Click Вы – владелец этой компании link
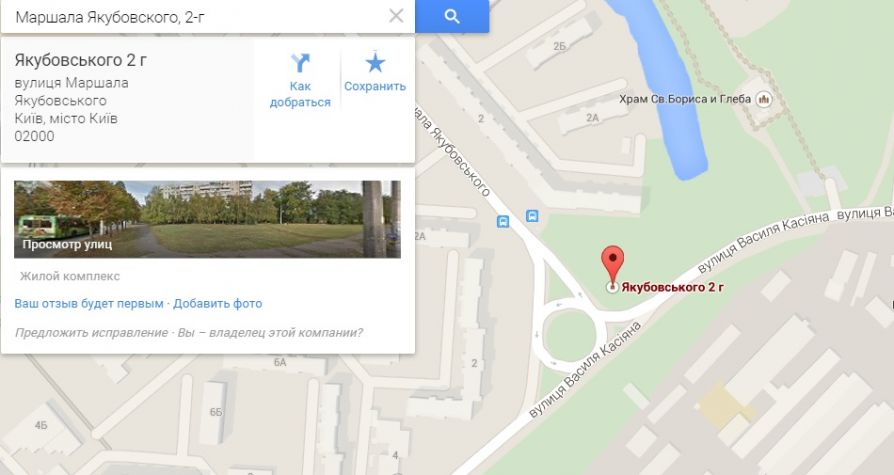Screen dimensions: 894x475 (270, 332)
